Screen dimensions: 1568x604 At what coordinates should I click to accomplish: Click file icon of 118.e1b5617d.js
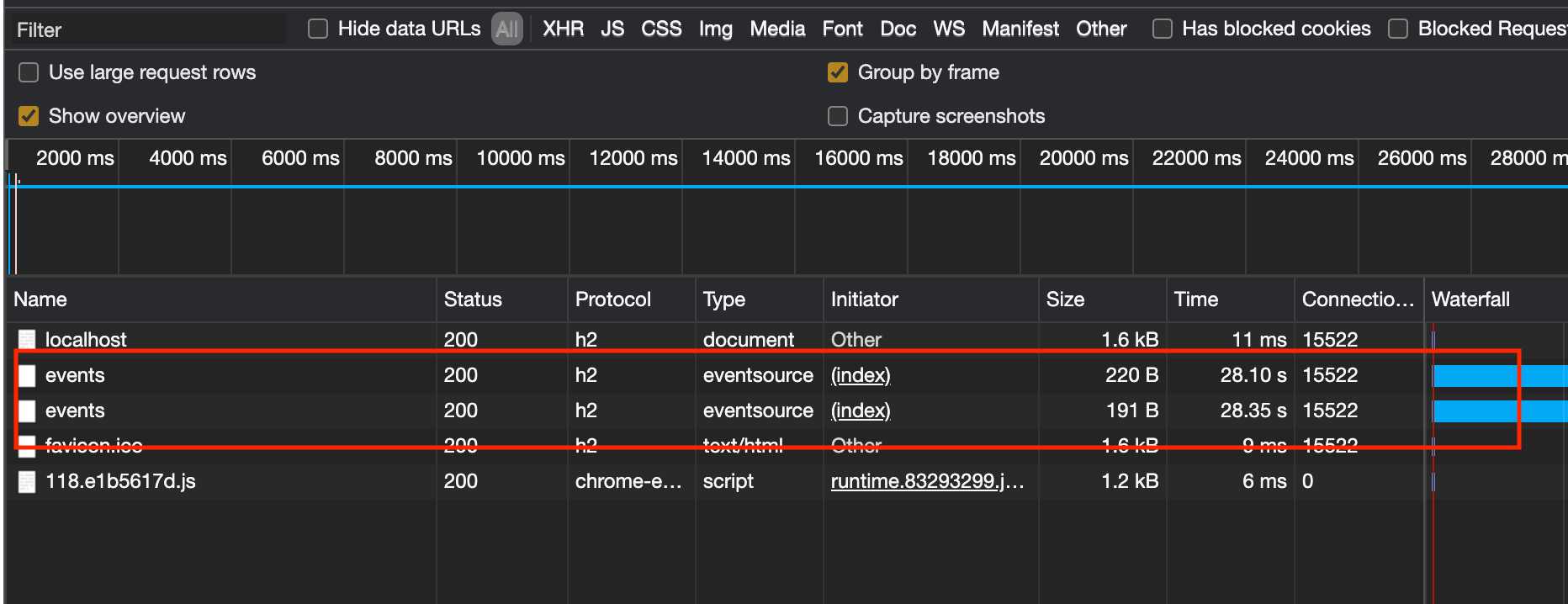[27, 482]
